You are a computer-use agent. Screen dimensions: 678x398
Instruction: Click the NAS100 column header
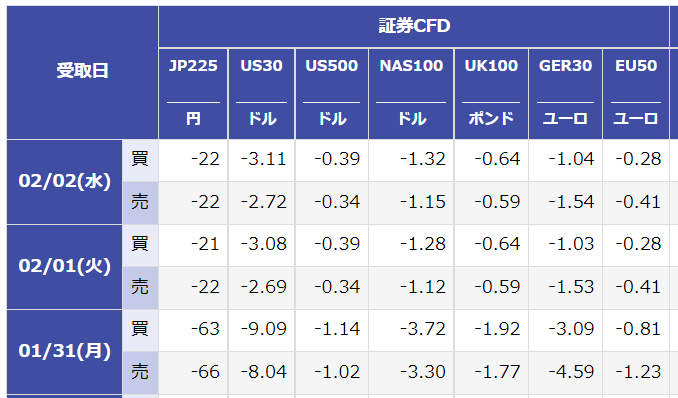[411, 94]
